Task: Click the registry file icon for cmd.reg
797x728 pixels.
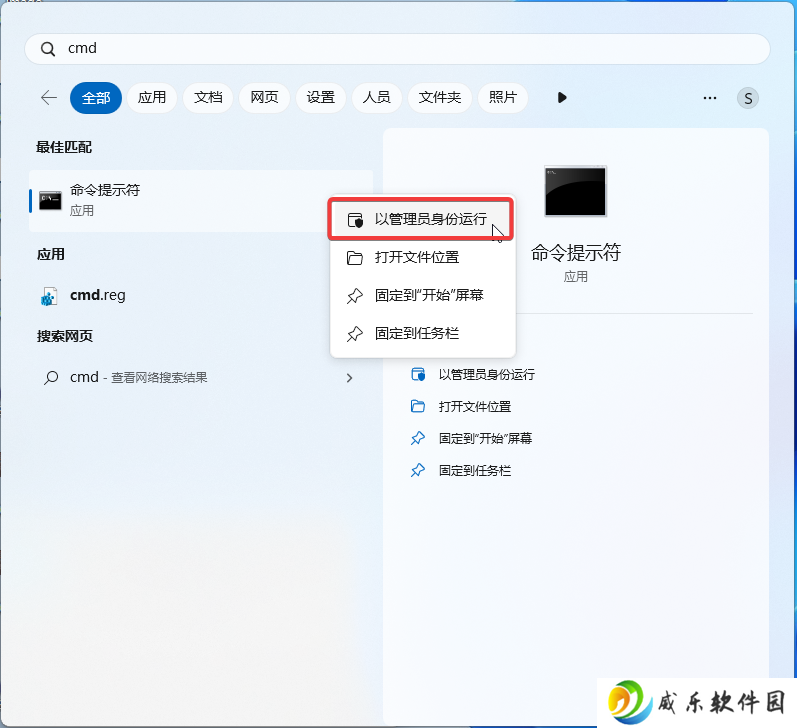Action: pos(49,296)
